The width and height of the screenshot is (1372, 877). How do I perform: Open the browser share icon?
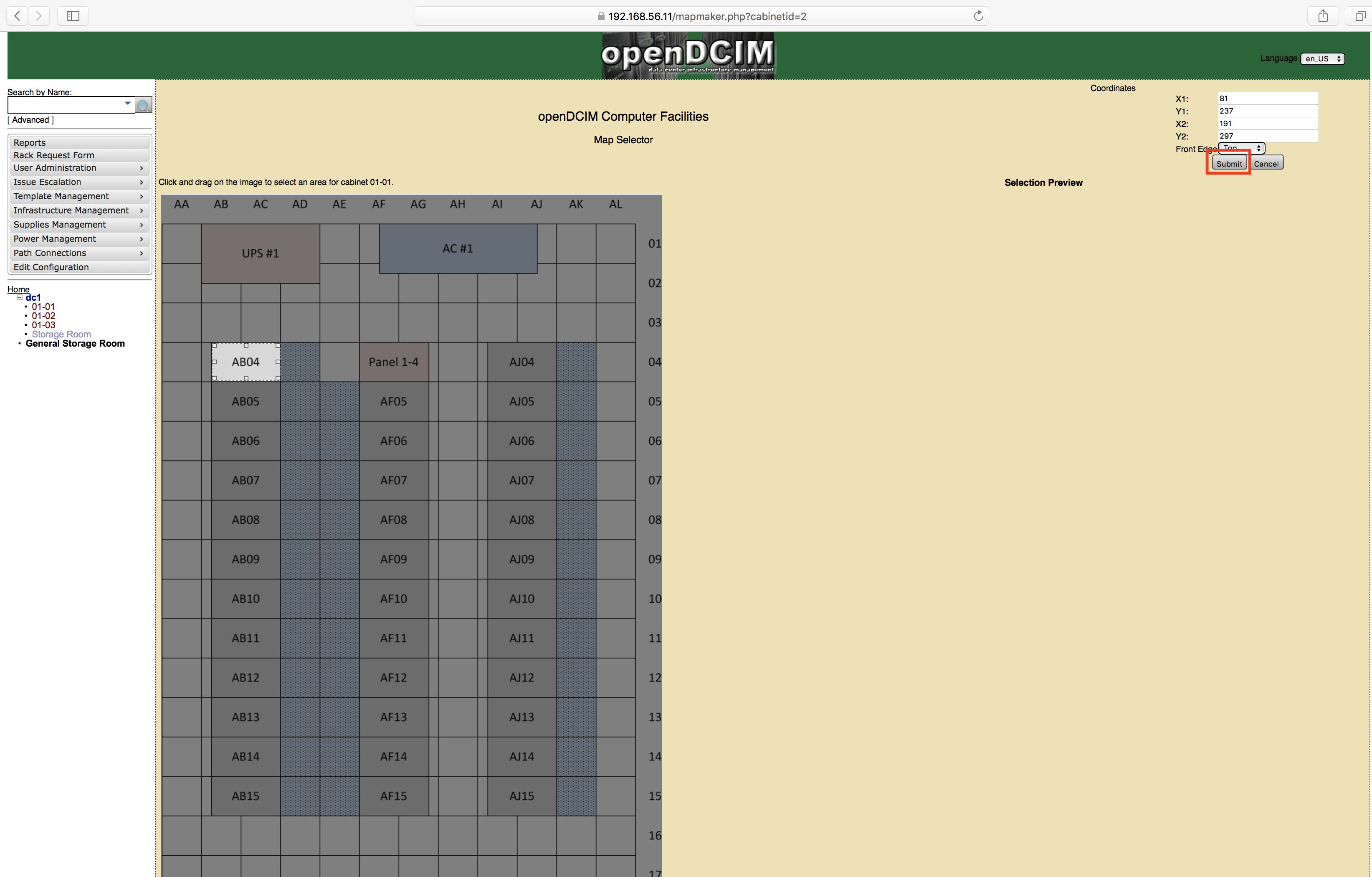coord(1323,16)
